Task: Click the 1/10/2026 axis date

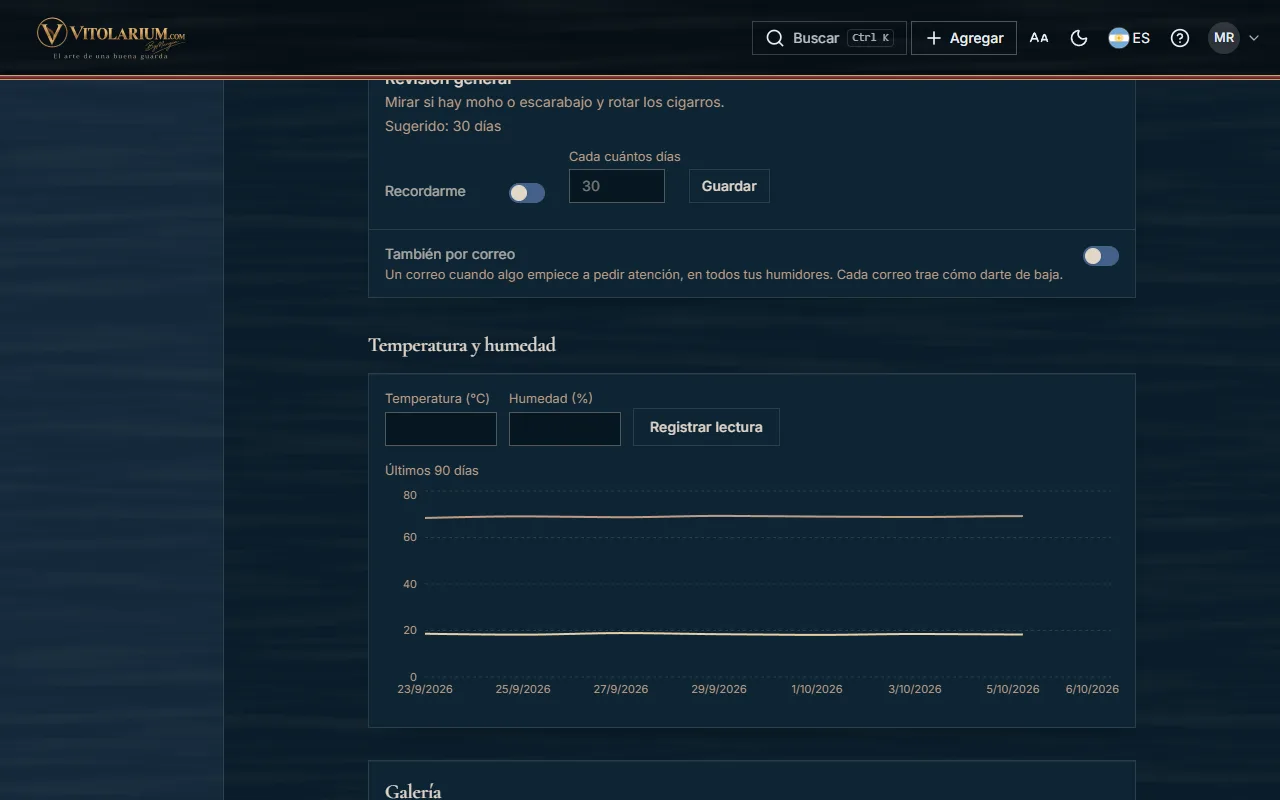Action: point(817,689)
